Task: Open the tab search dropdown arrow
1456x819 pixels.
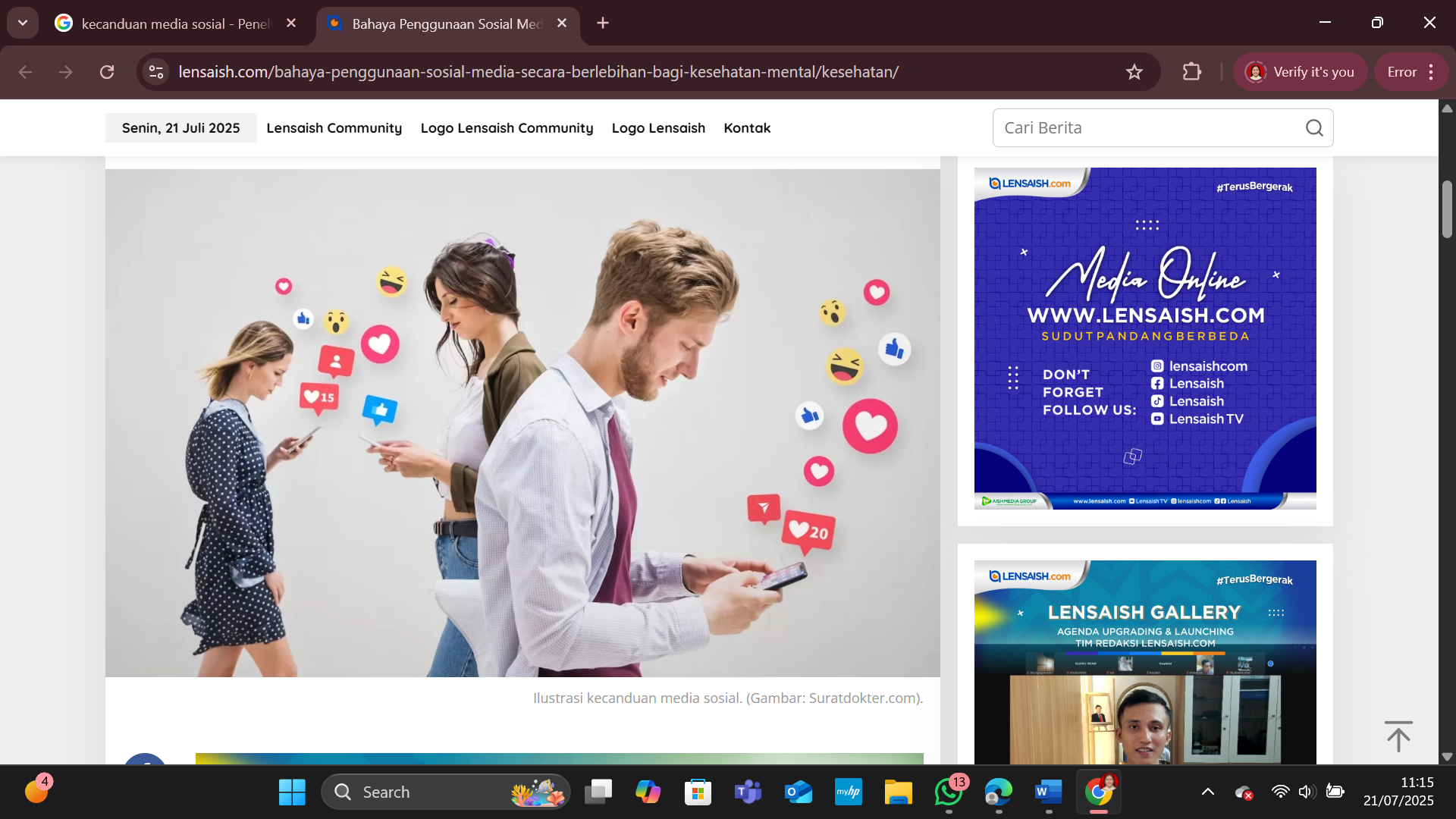Action: coord(23,23)
